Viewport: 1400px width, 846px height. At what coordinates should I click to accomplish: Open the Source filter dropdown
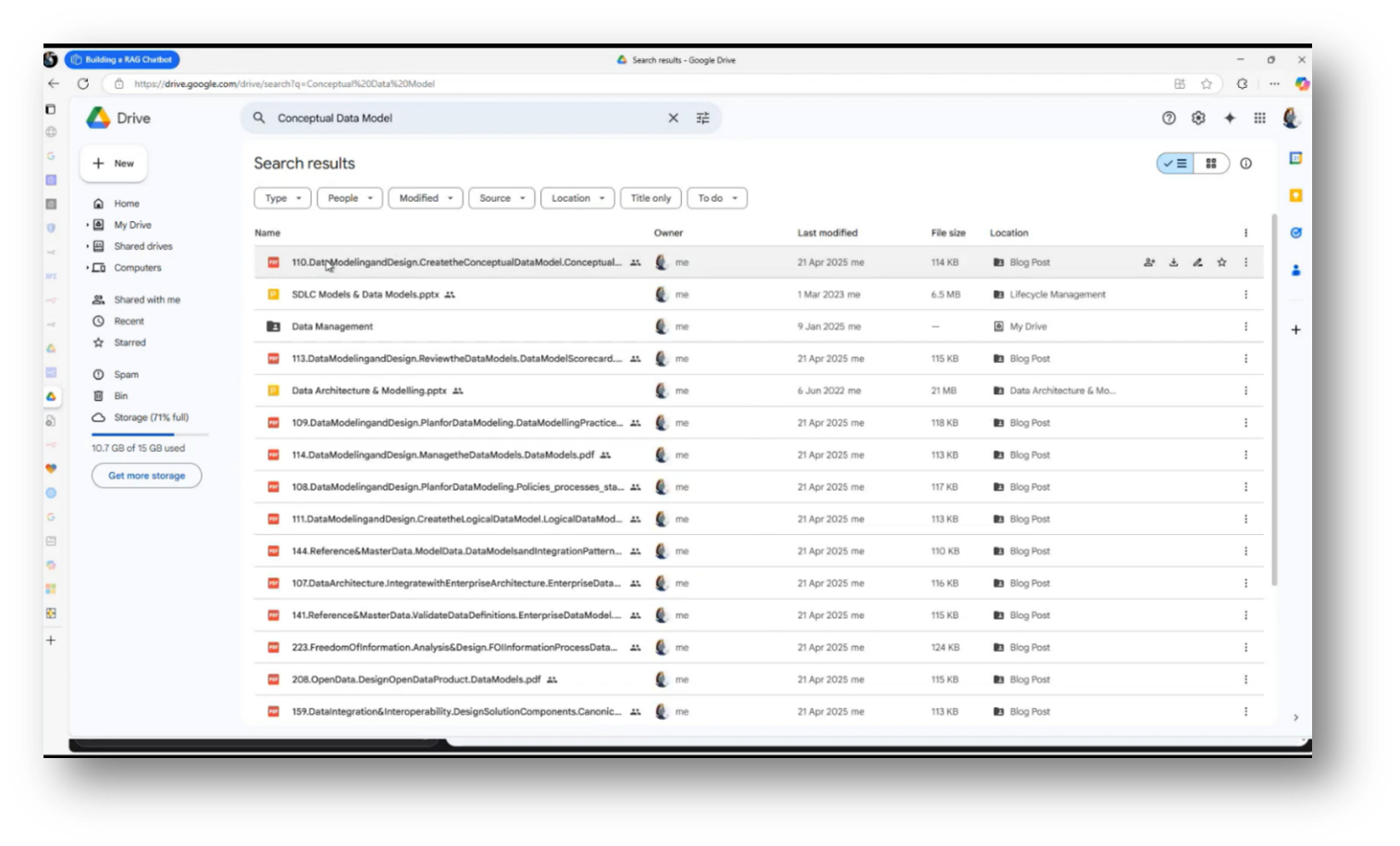502,198
